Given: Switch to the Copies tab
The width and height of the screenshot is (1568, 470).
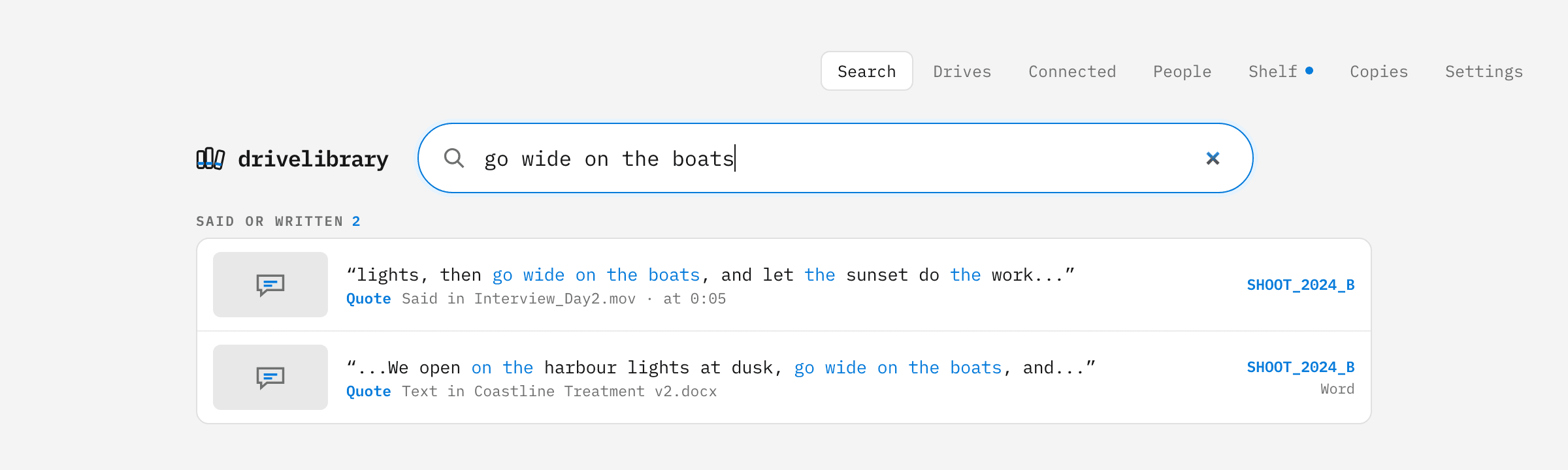Looking at the screenshot, I should click(1379, 71).
